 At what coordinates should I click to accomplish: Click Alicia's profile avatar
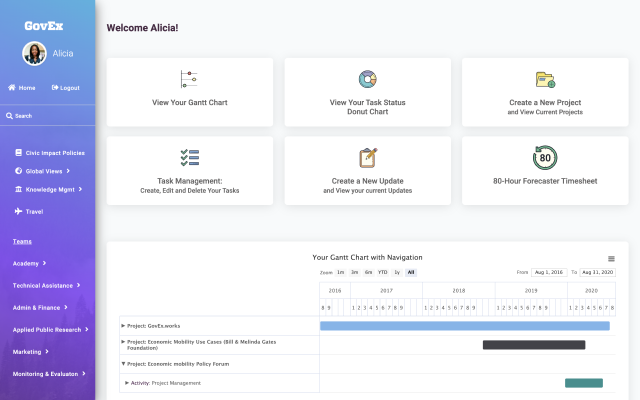click(x=34, y=53)
